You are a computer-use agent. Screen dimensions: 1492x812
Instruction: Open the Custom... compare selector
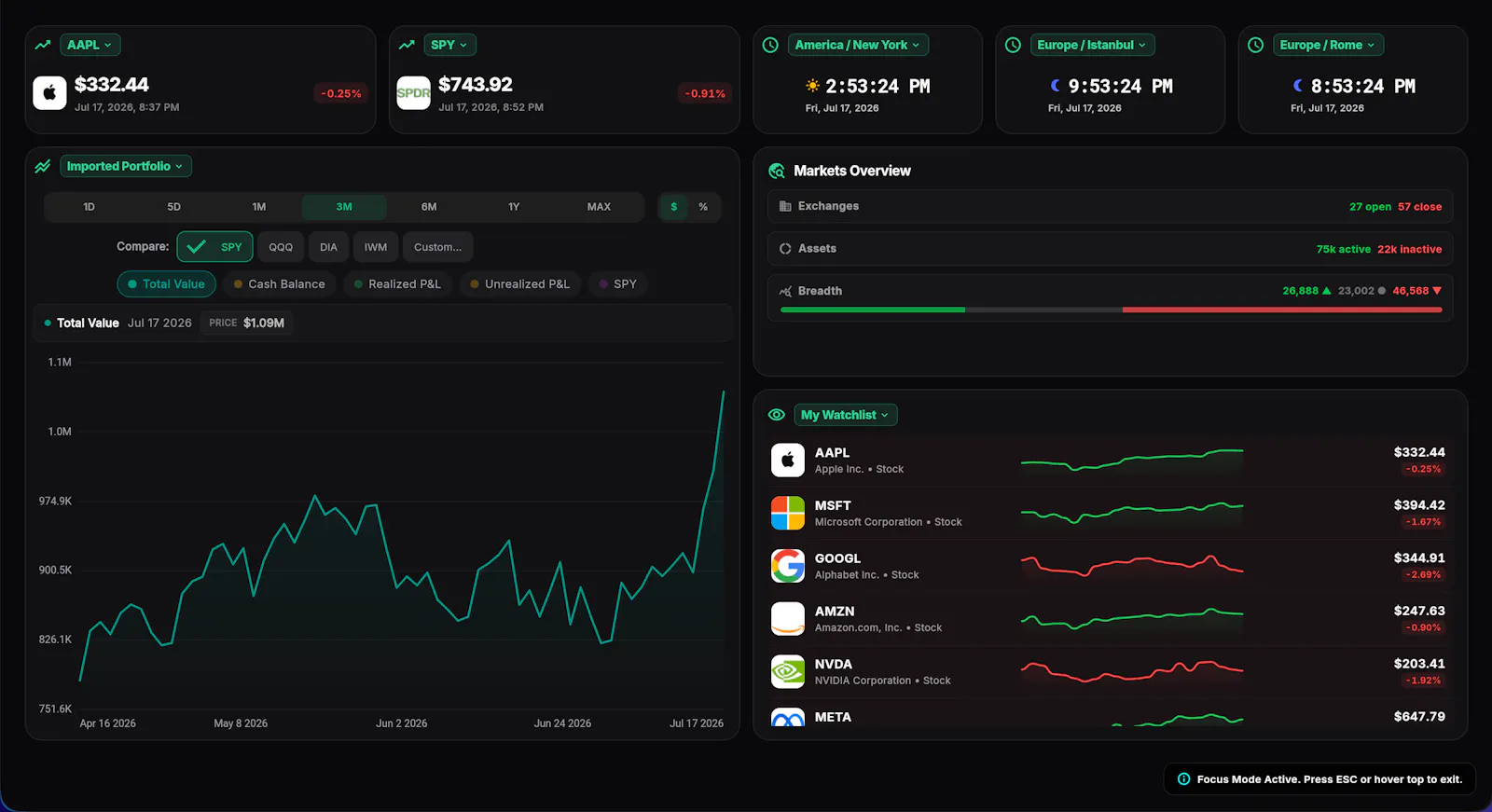click(438, 247)
